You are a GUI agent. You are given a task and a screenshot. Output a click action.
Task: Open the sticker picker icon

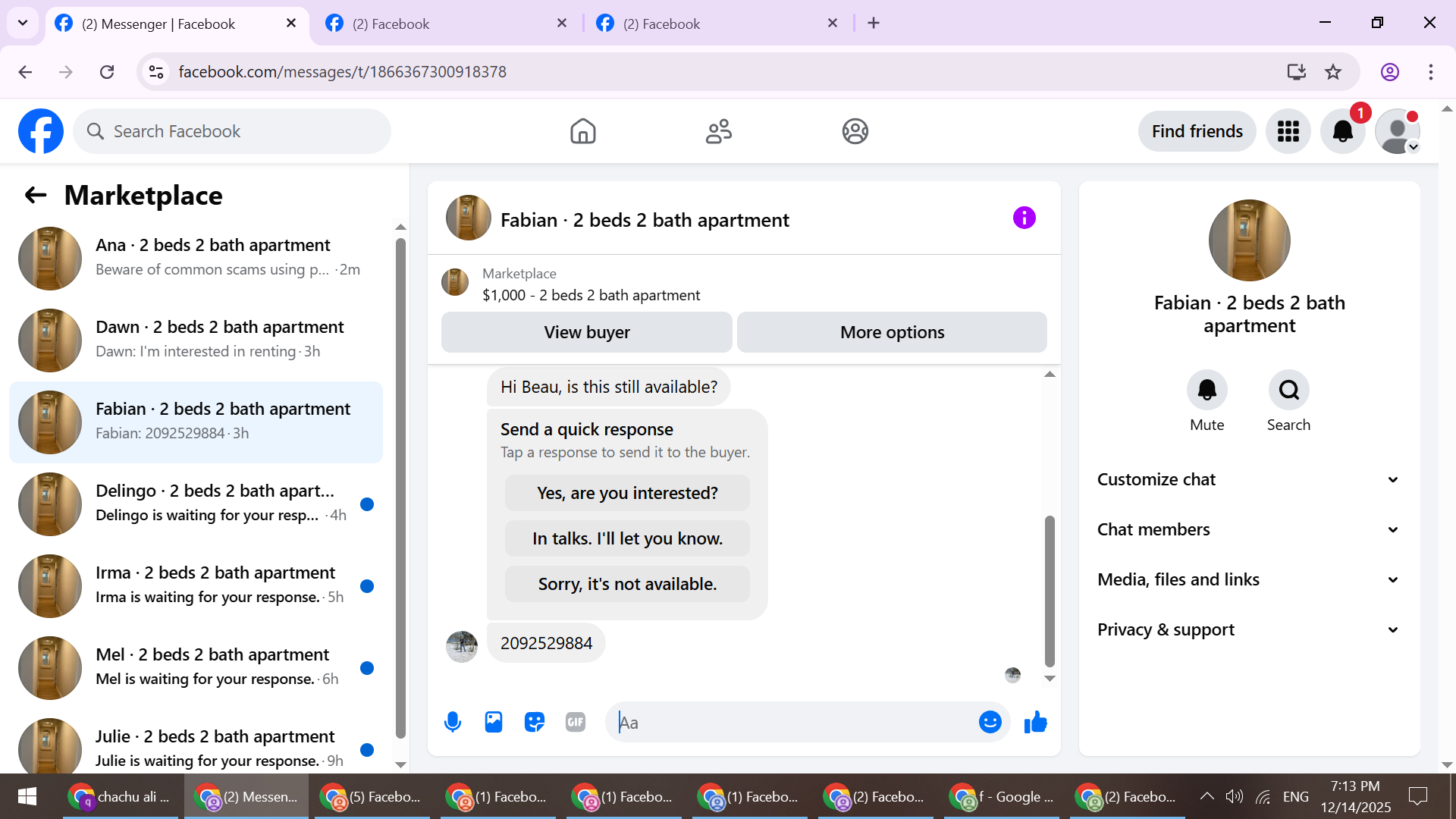(535, 722)
